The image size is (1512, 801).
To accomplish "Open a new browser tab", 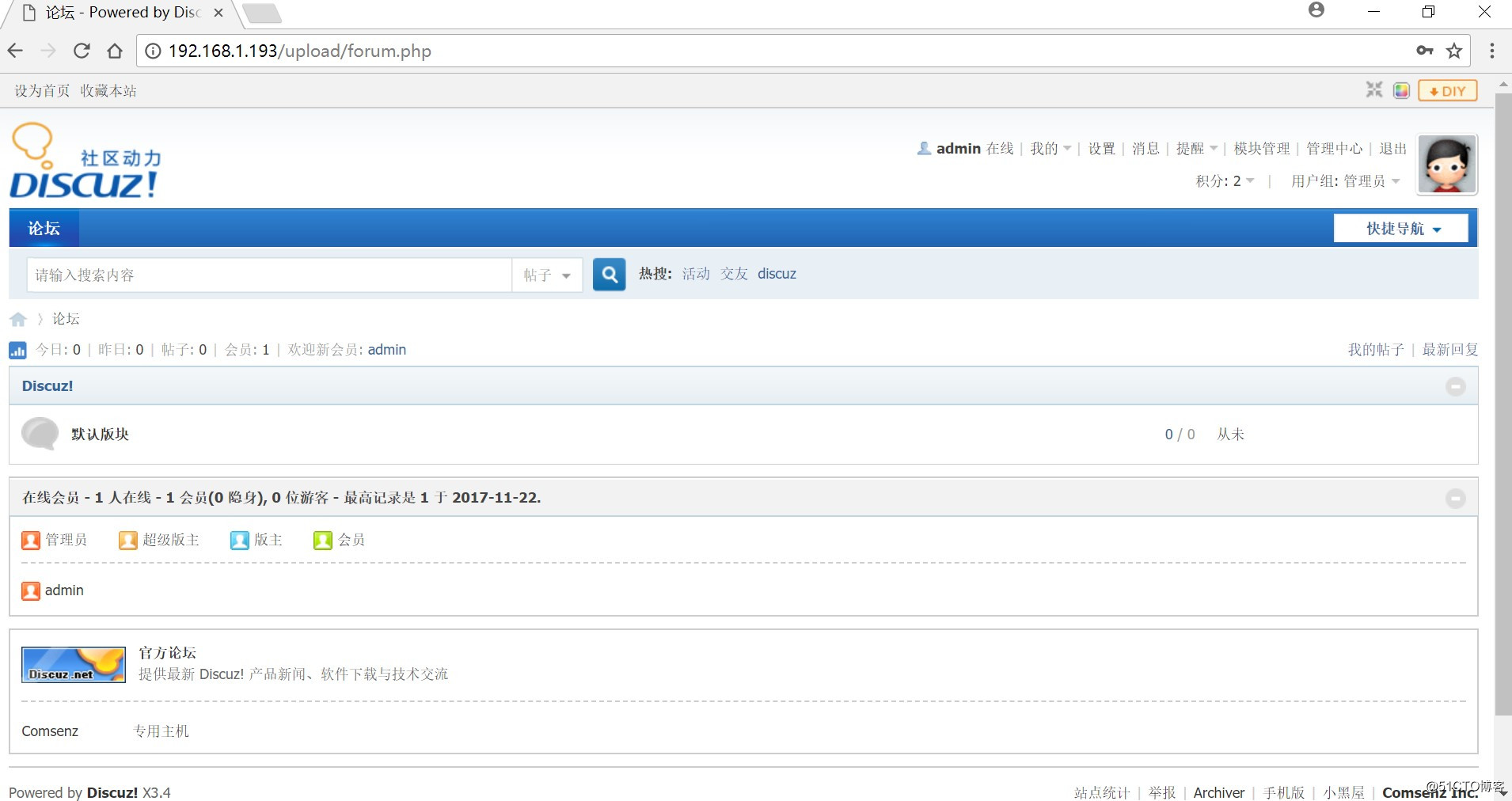I will click(x=261, y=13).
